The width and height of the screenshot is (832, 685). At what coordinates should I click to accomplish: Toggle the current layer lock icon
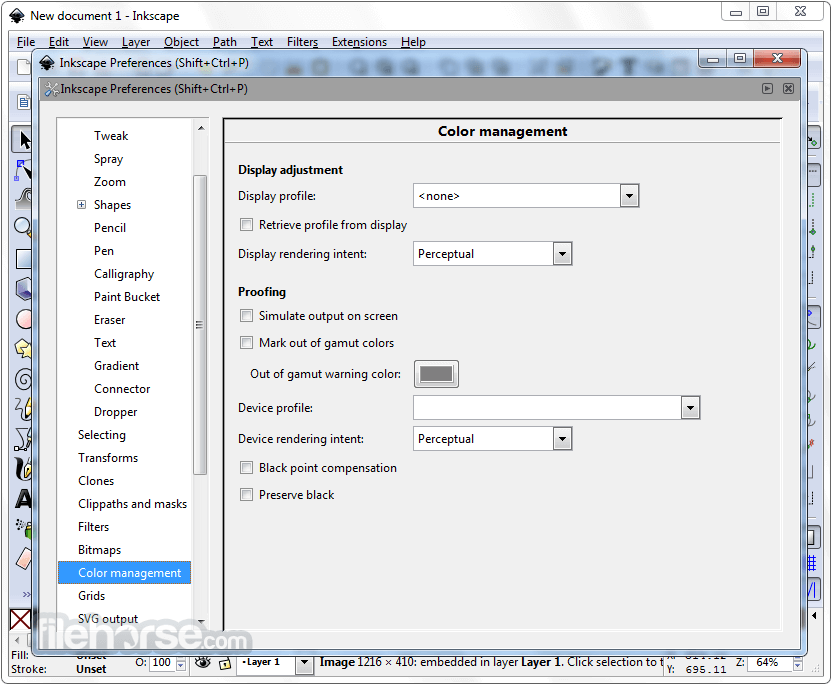[x=225, y=663]
